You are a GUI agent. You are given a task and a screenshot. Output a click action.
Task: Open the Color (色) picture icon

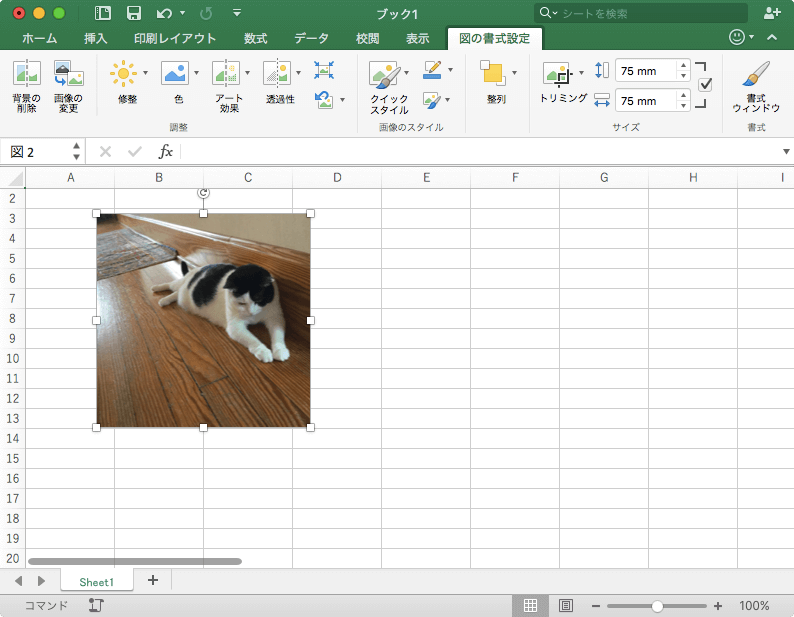point(175,73)
